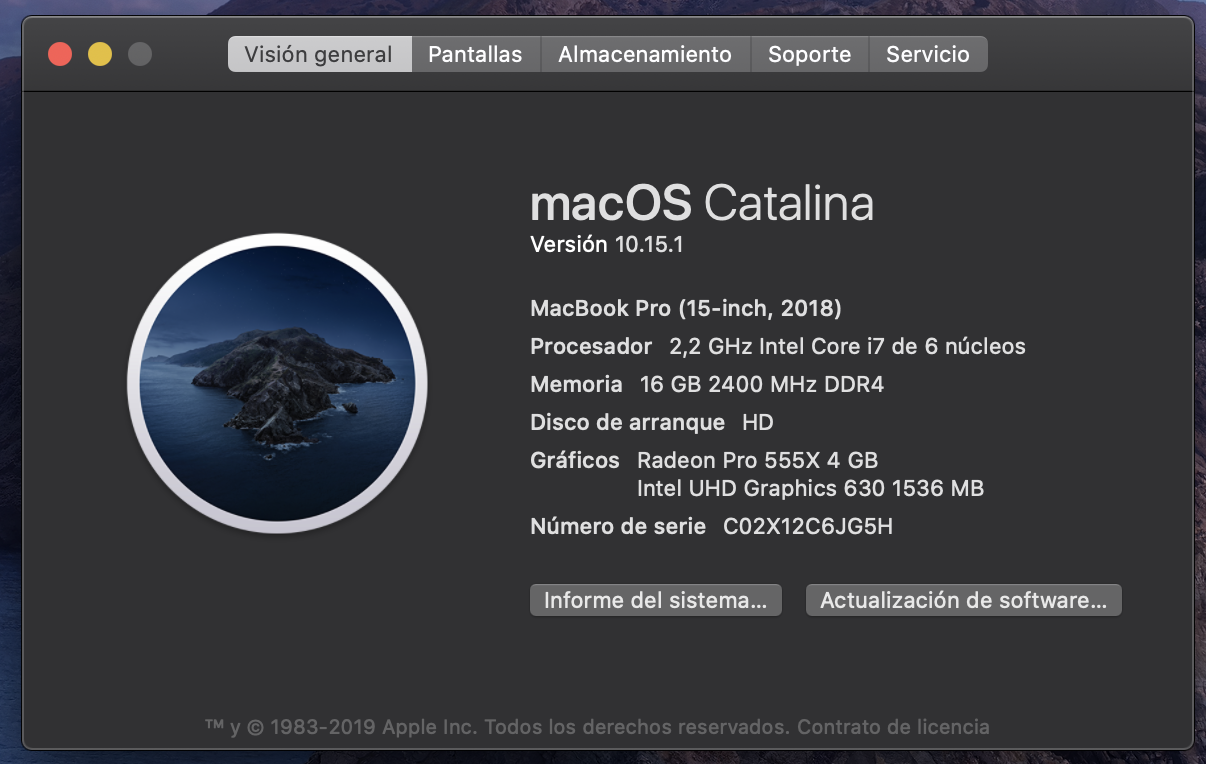Click the macOS Catalina title text
This screenshot has height=764, width=1206.
click(702, 203)
